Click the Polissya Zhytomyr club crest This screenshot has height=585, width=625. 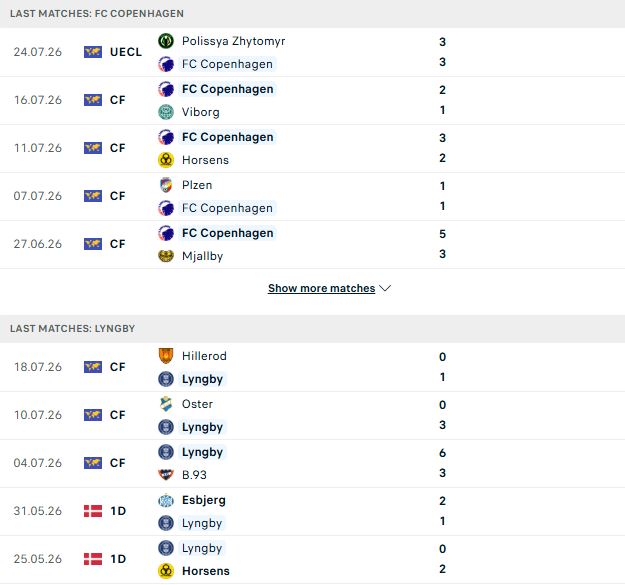166,41
